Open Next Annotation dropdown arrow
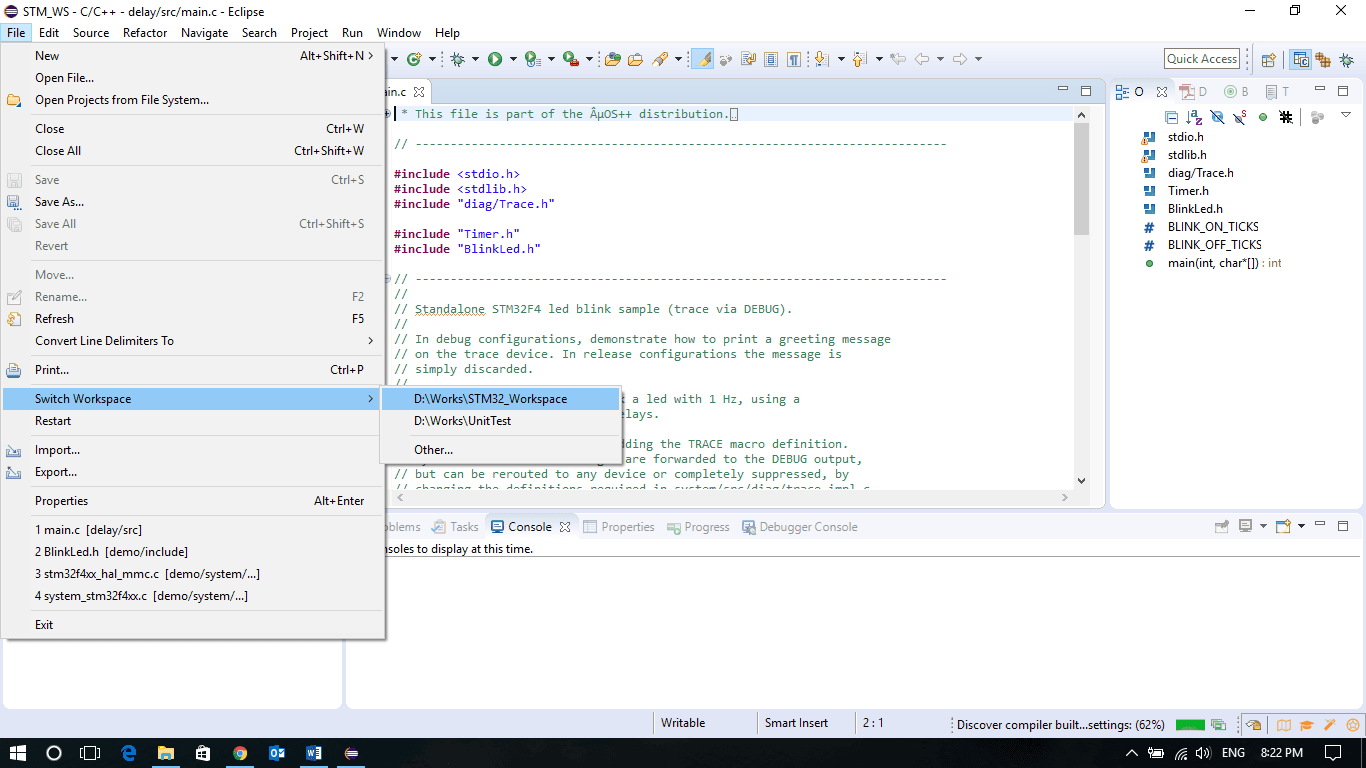Image resolution: width=1366 pixels, height=768 pixels. [841, 59]
